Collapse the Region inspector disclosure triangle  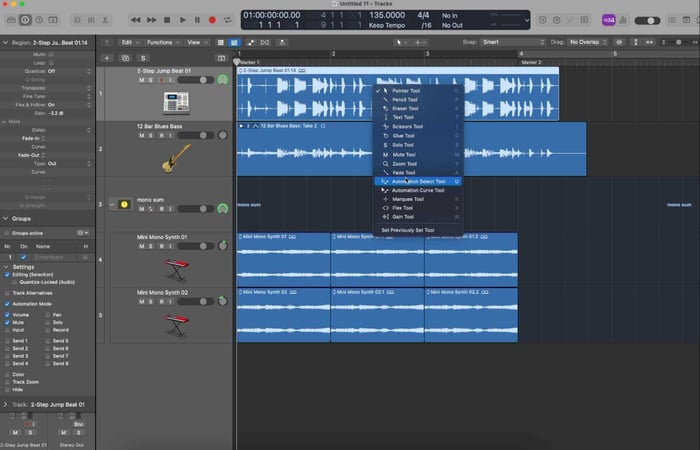(x=5, y=43)
